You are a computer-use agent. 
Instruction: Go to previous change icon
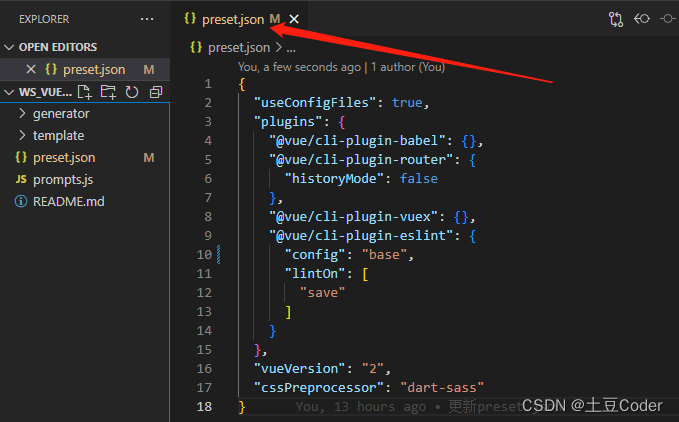[642, 19]
